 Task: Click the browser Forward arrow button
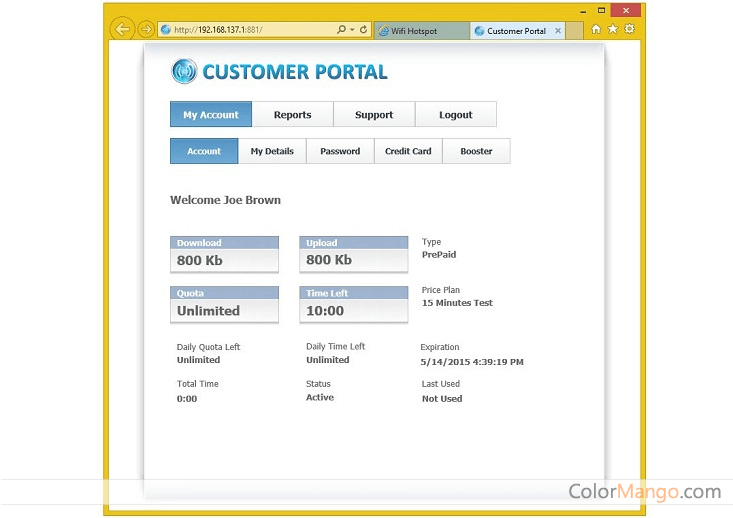146,30
